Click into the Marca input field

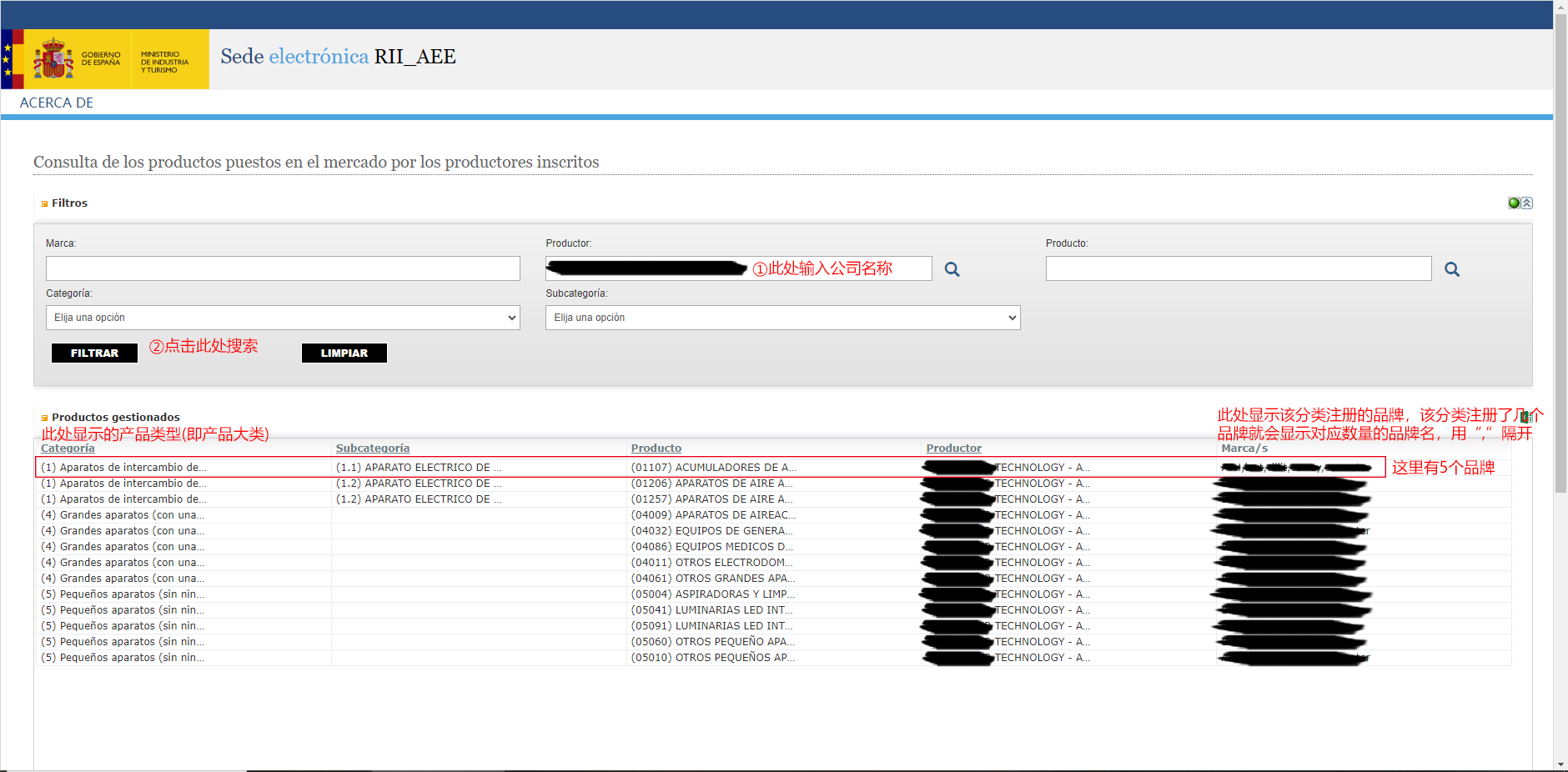[283, 268]
